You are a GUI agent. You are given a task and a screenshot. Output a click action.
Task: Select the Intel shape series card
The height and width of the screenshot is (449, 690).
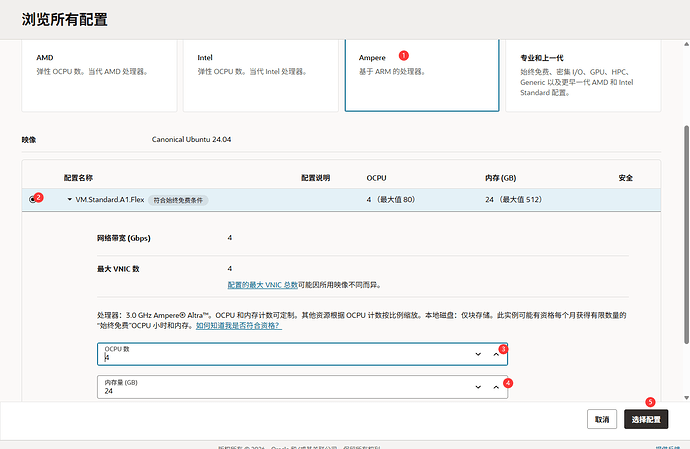coord(261,75)
